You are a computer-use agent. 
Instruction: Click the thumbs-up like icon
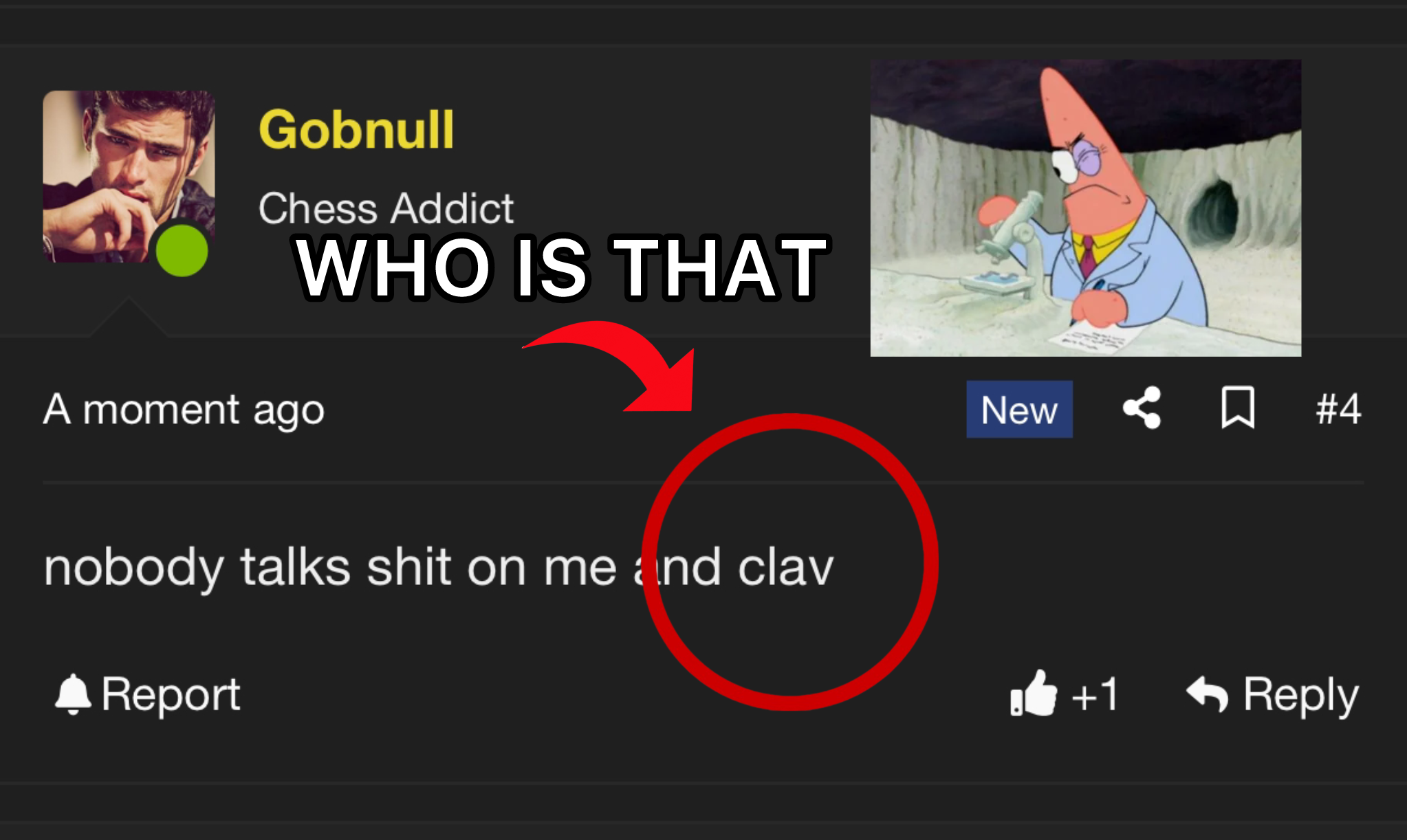click(x=1033, y=693)
